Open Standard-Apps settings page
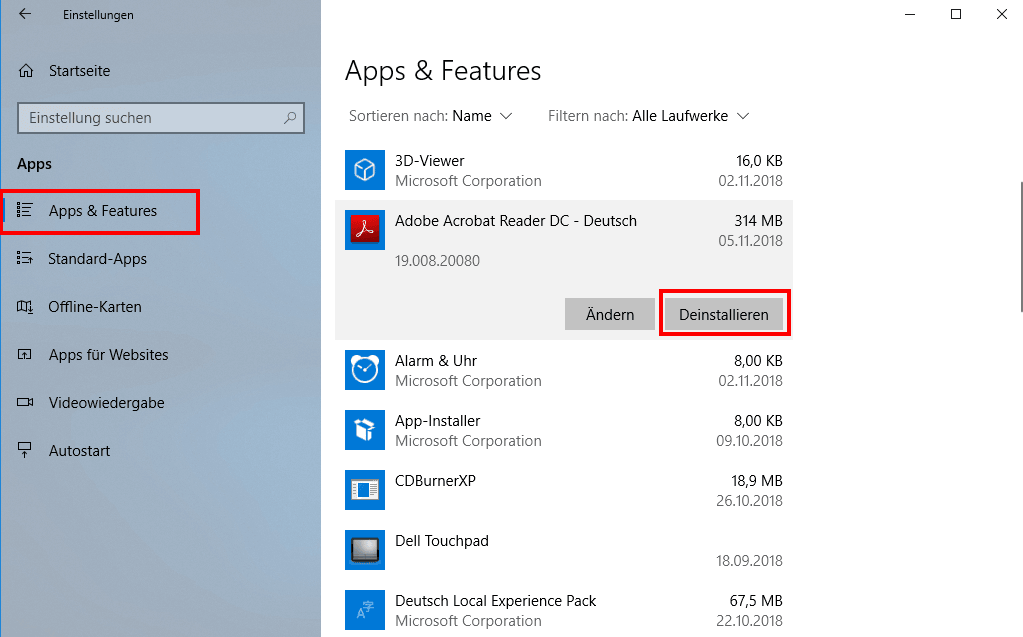 [97, 259]
